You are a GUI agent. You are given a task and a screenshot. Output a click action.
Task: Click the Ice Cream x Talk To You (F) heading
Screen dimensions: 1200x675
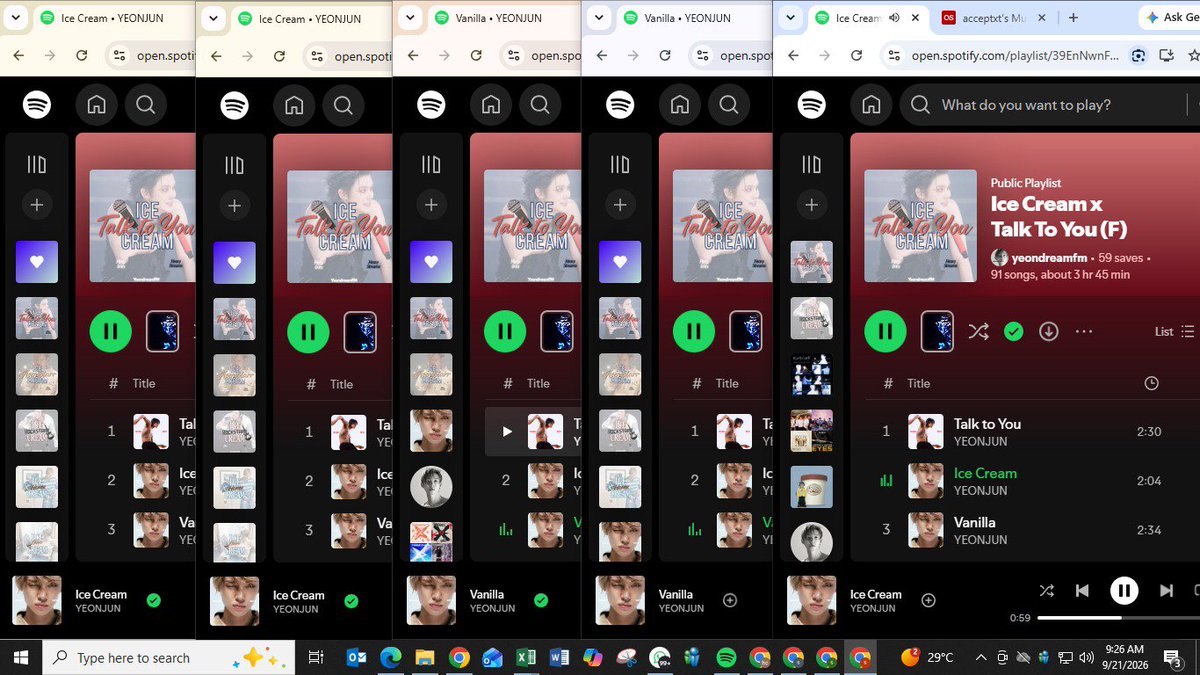1059,216
